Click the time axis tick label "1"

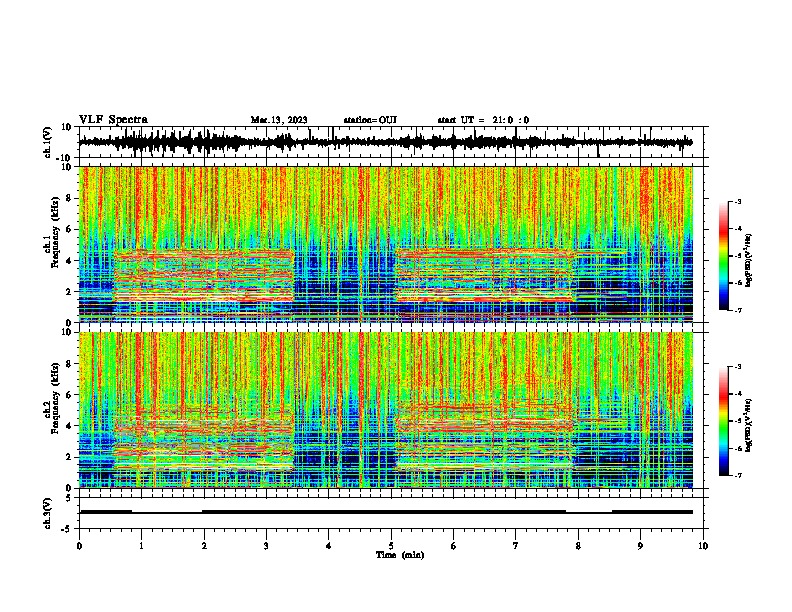141,546
